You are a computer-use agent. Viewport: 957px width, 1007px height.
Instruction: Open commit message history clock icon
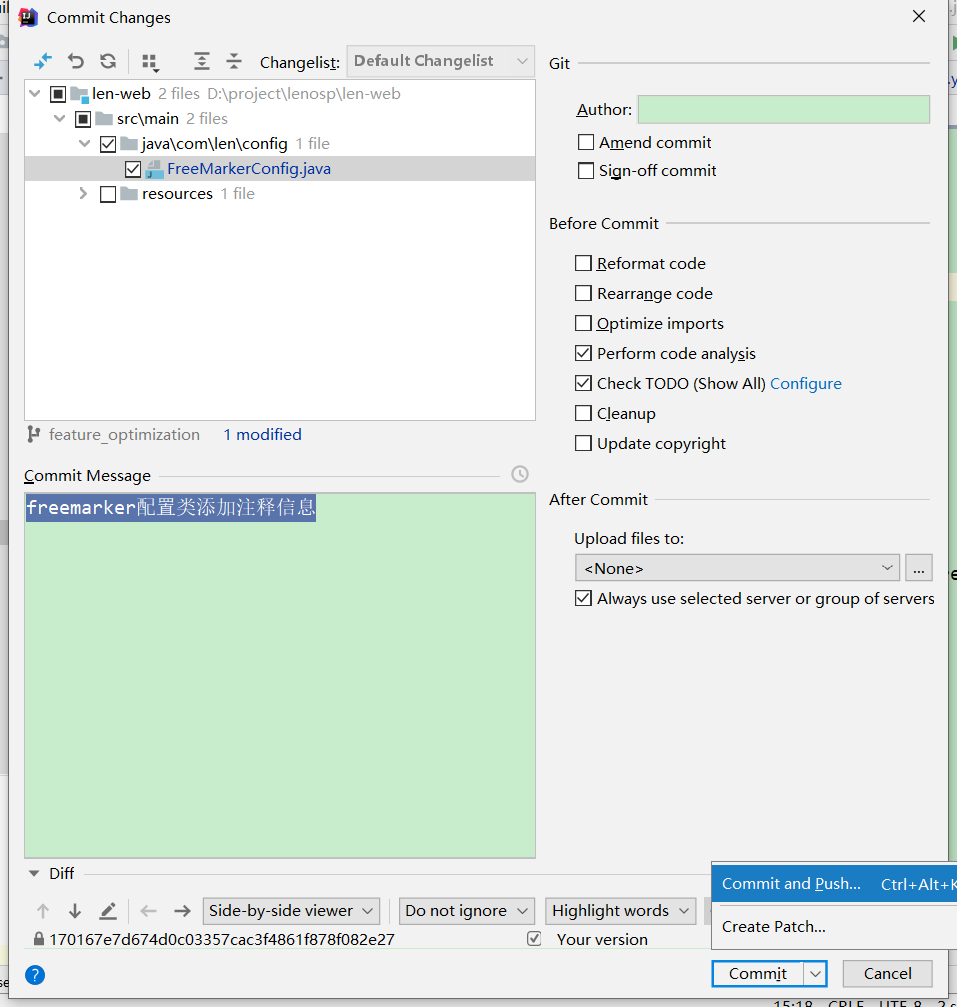(x=520, y=474)
